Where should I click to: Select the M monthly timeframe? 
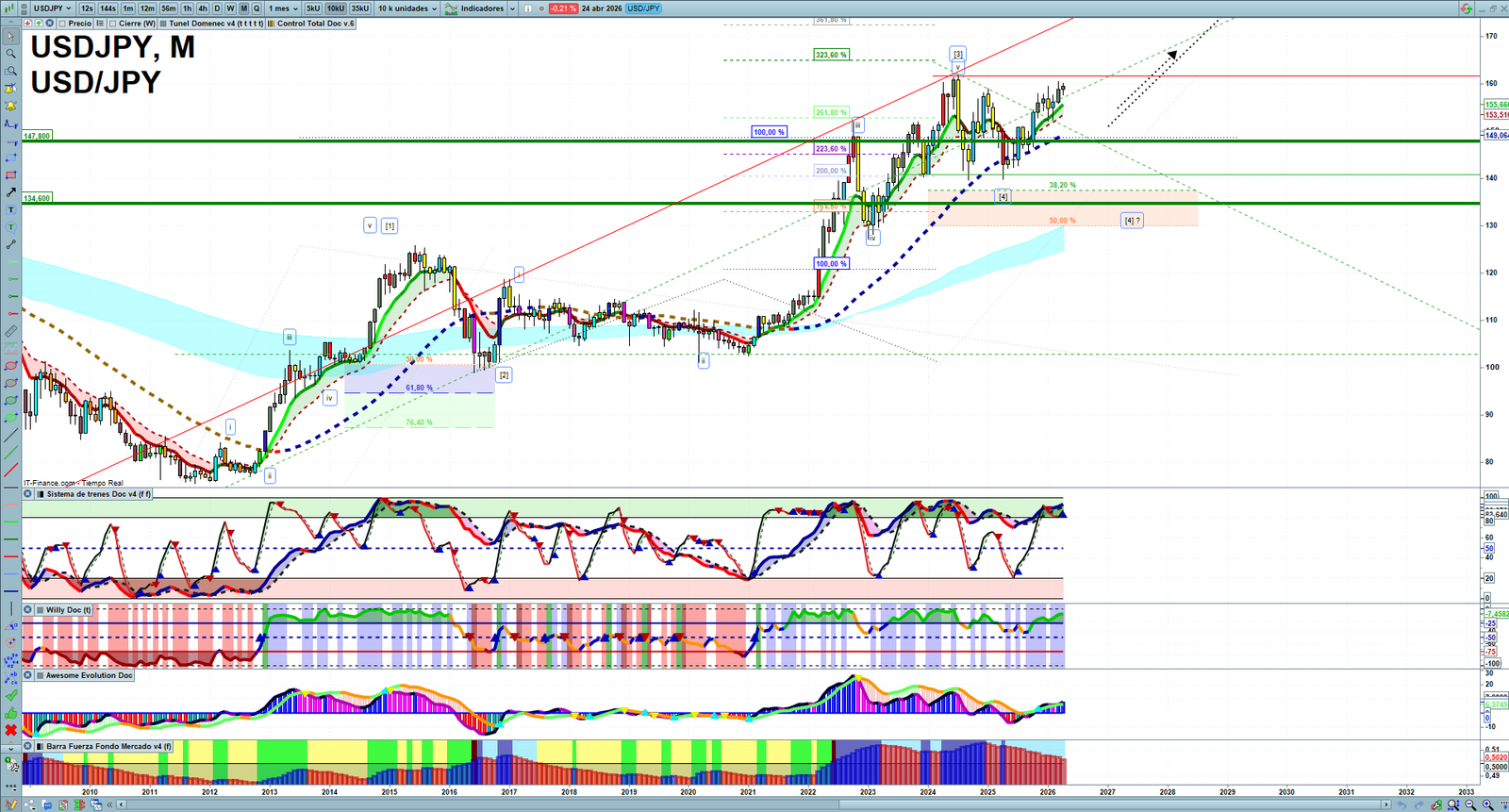tap(243, 8)
